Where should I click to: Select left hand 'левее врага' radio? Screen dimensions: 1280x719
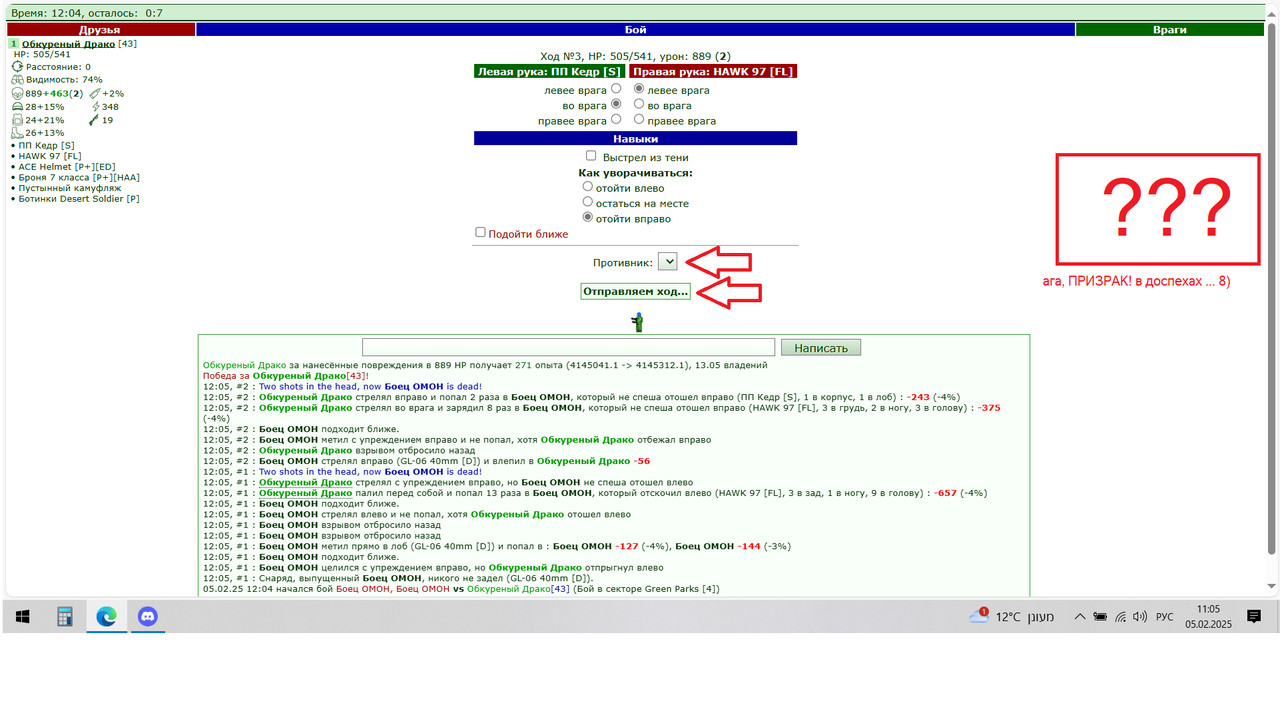[616, 89]
